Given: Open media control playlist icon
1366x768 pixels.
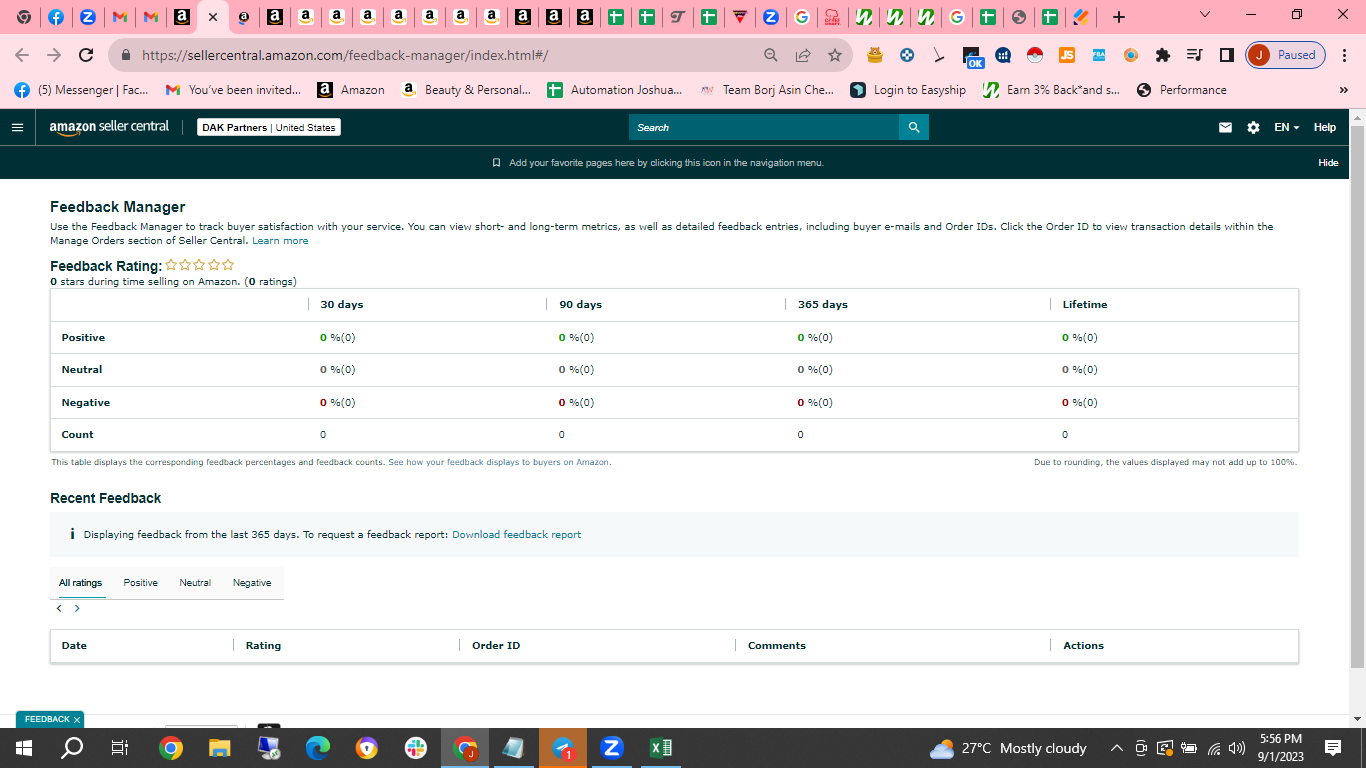Looking at the screenshot, I should 1194,55.
